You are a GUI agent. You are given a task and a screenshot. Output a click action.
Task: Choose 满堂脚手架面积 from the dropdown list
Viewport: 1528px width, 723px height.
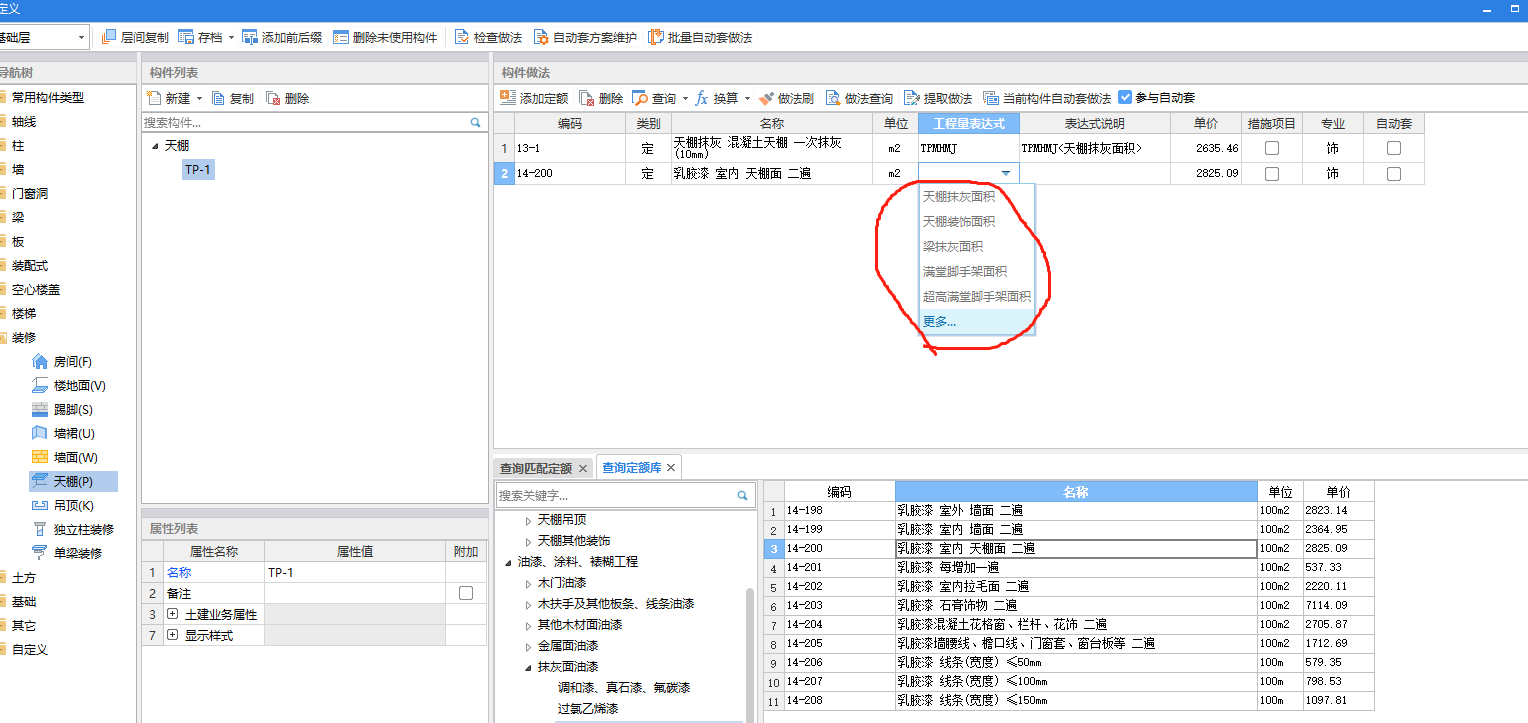click(977, 272)
